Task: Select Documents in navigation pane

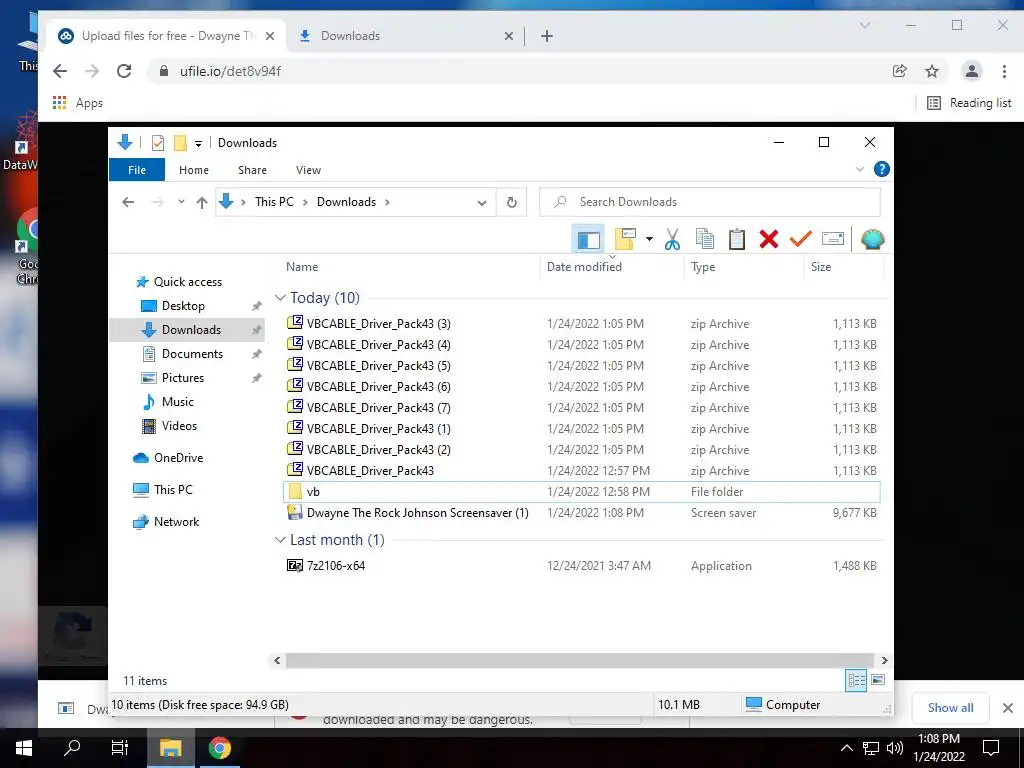Action: pyautogui.click(x=192, y=354)
